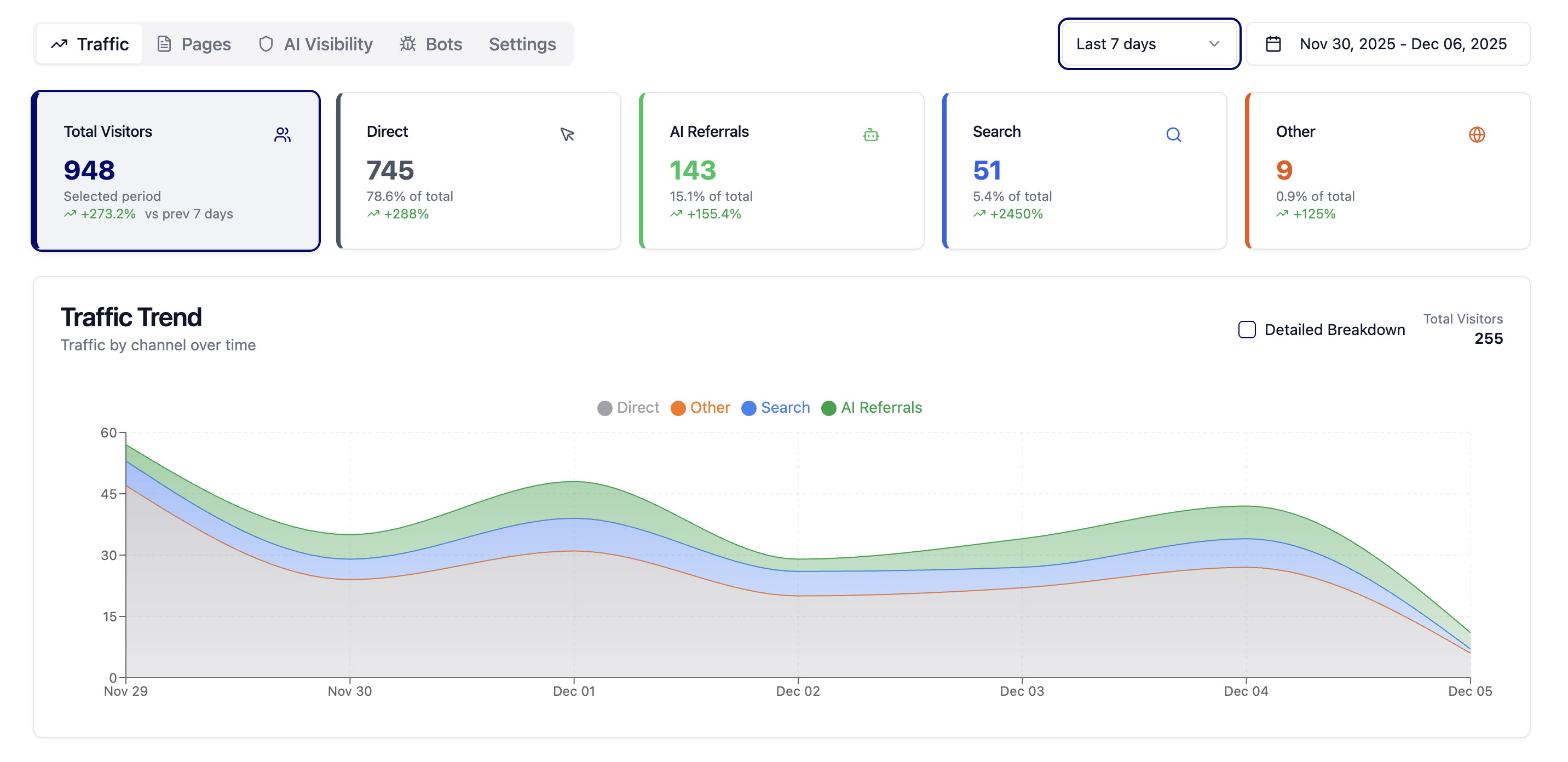Image resolution: width=1568 pixels, height=762 pixels.
Task: Open the Last 7 days dropdown
Action: pos(1149,43)
